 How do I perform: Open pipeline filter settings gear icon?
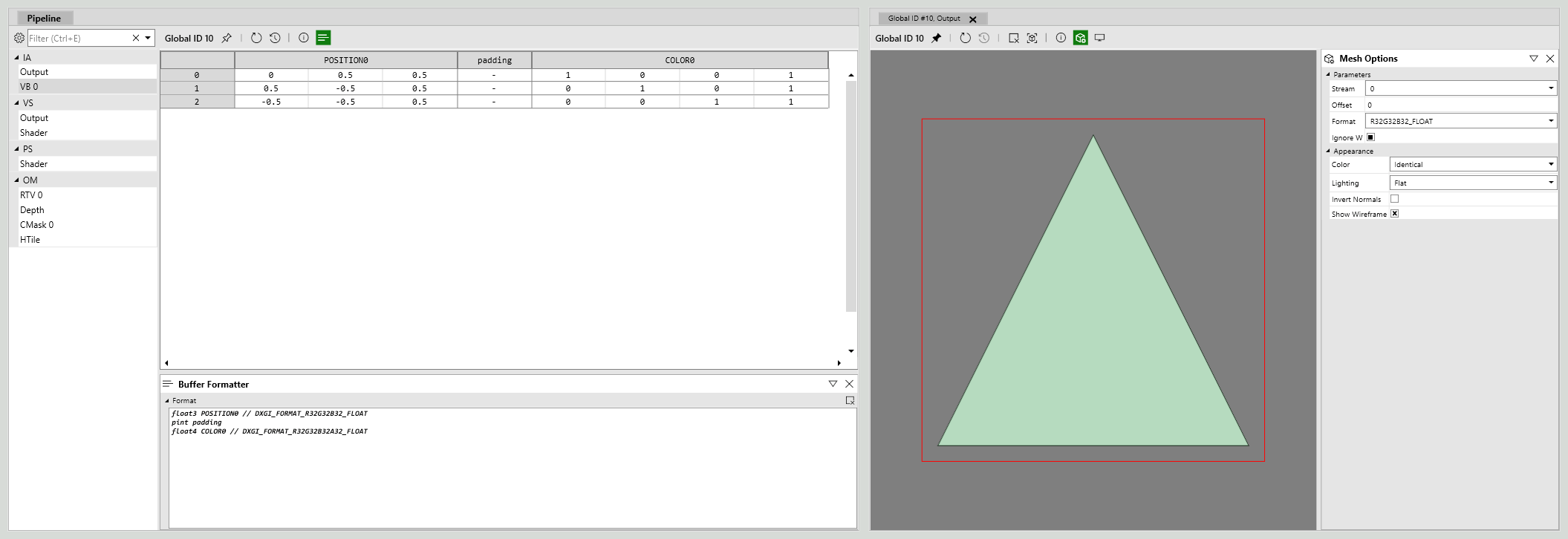click(19, 38)
